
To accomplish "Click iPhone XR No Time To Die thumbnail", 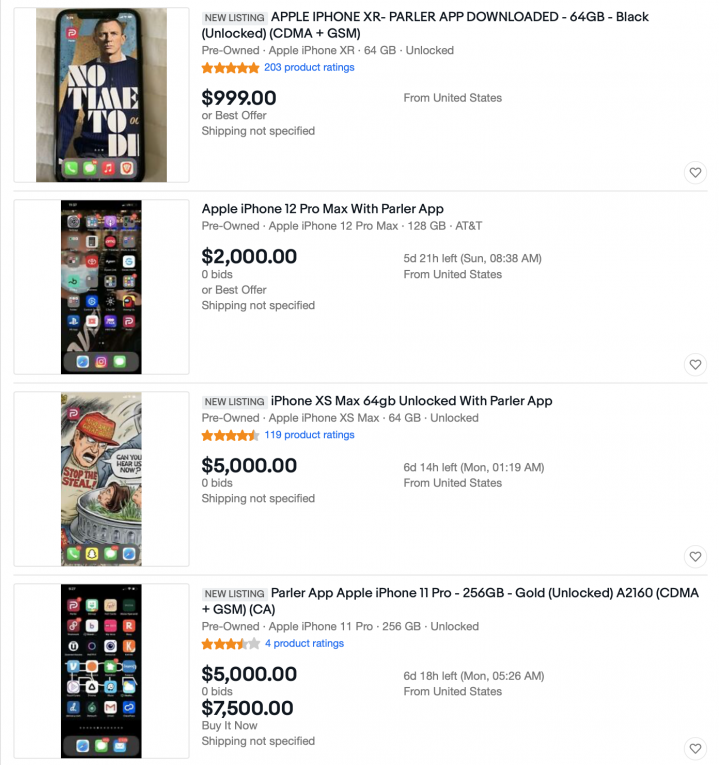I will (x=101, y=95).
